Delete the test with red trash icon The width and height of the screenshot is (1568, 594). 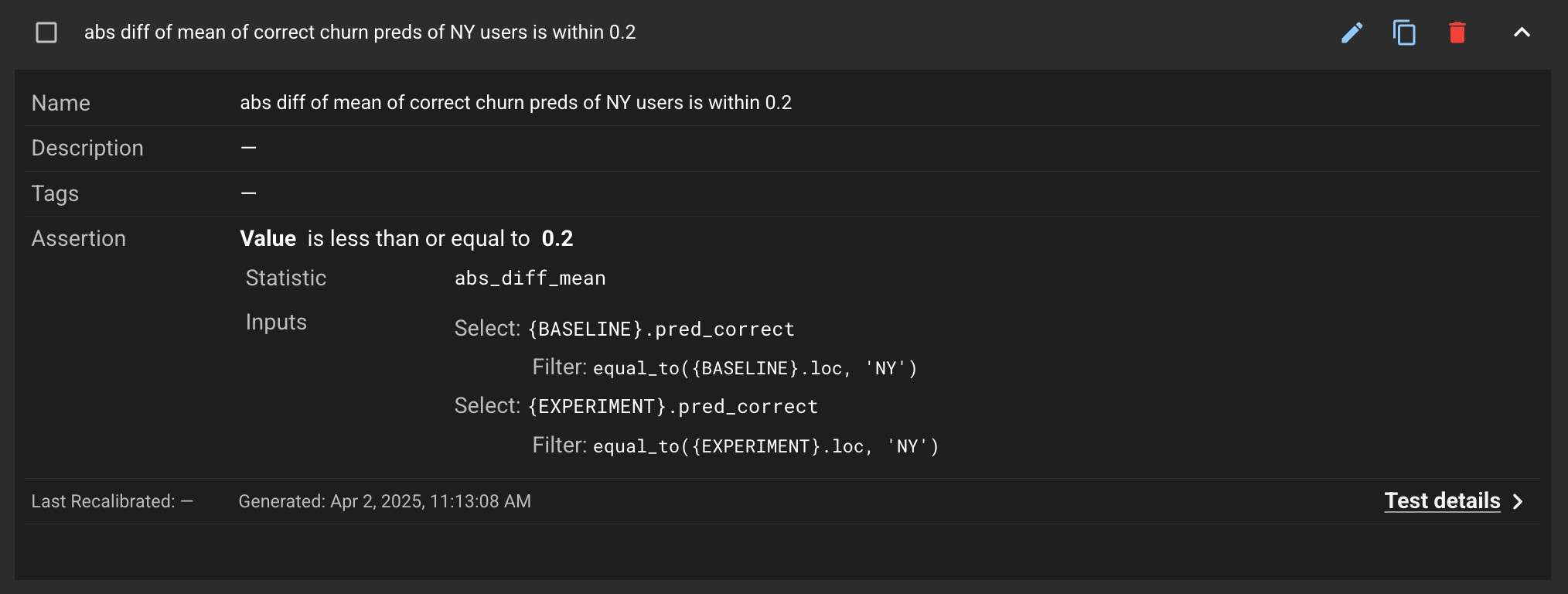(x=1457, y=32)
